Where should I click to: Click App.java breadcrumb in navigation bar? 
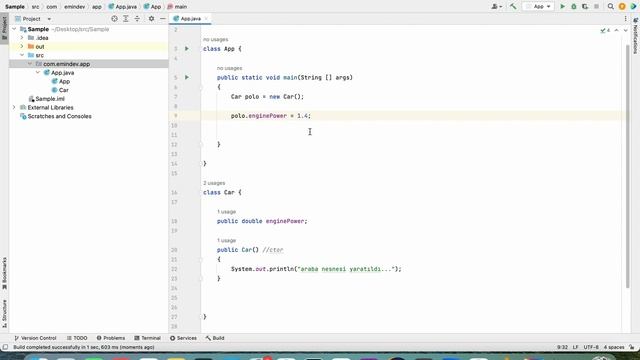123,7
